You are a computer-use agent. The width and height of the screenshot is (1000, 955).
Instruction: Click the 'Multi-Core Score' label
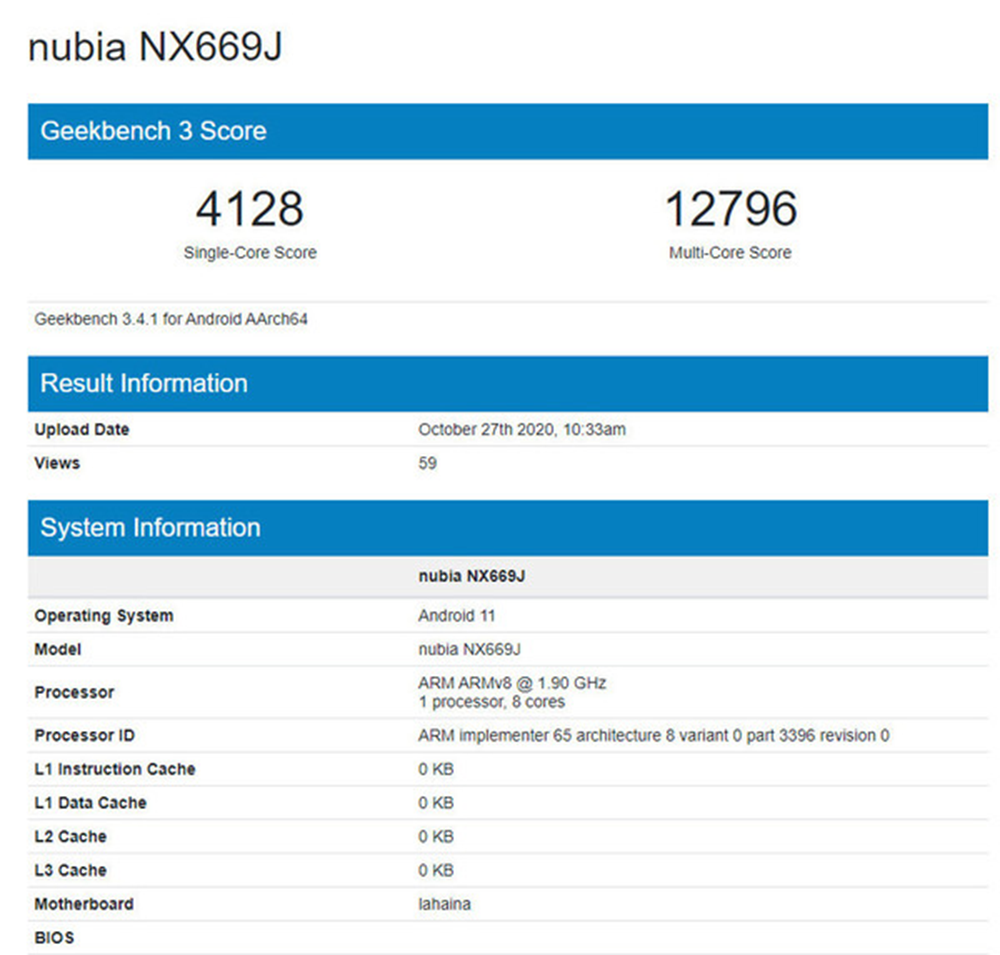coord(730,253)
